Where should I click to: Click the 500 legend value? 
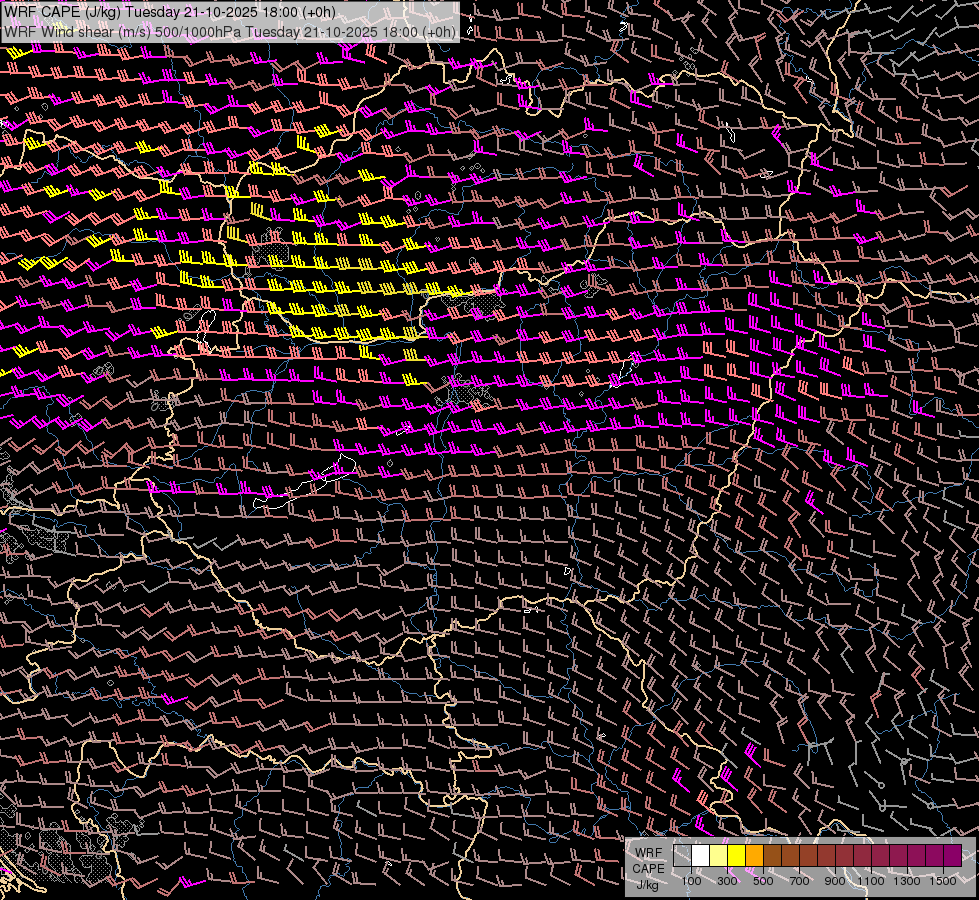(763, 881)
